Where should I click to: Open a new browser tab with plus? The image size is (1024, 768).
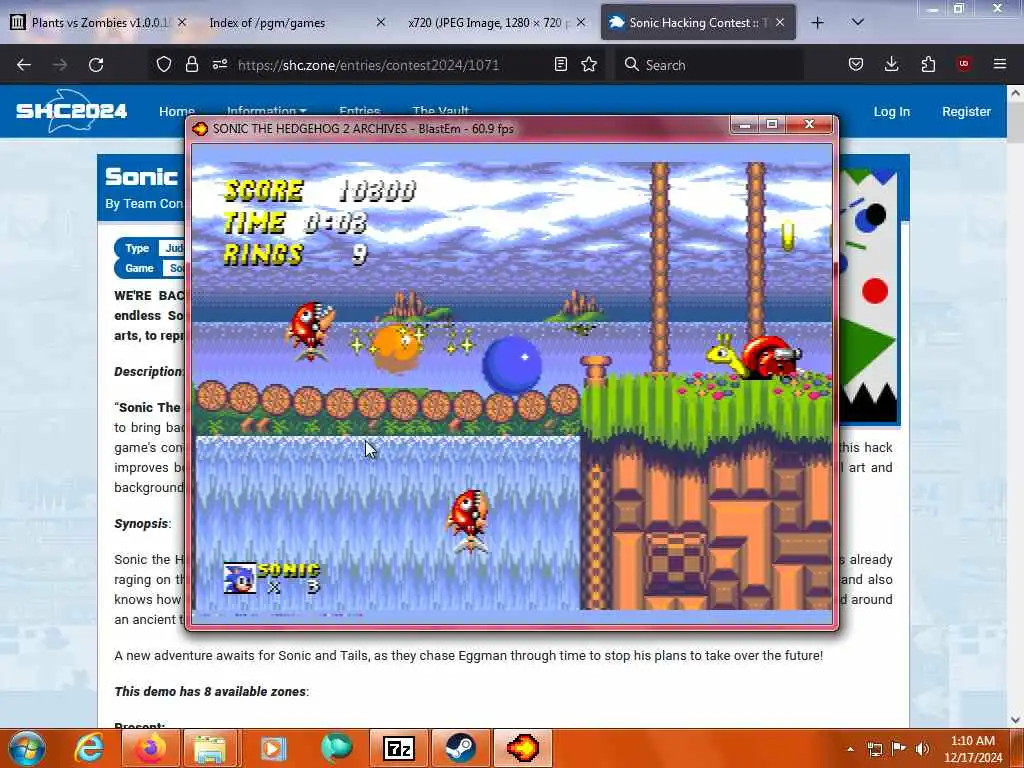tap(817, 23)
